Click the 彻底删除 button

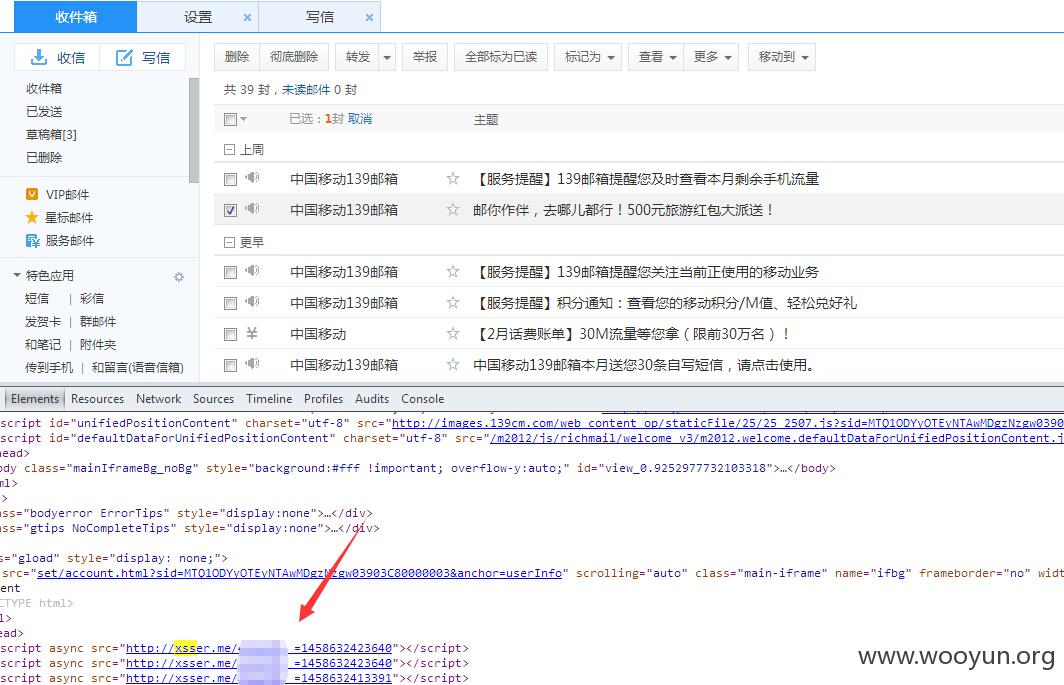(x=294, y=57)
